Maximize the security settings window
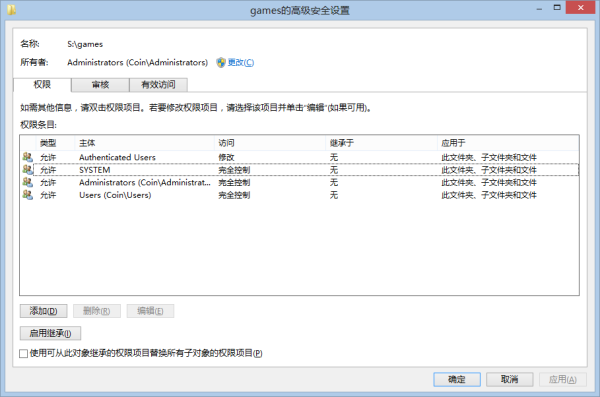Screen dimensions: 600x397 557,8
